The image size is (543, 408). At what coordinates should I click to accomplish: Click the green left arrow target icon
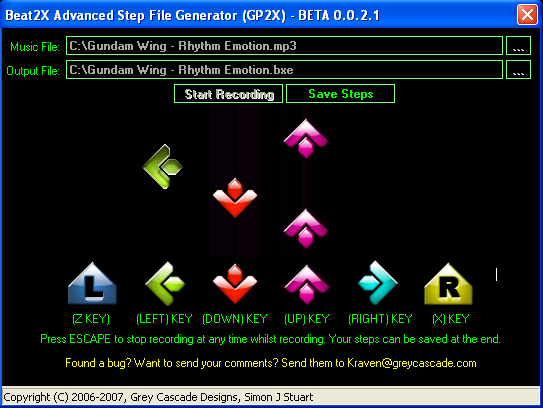pos(165,284)
